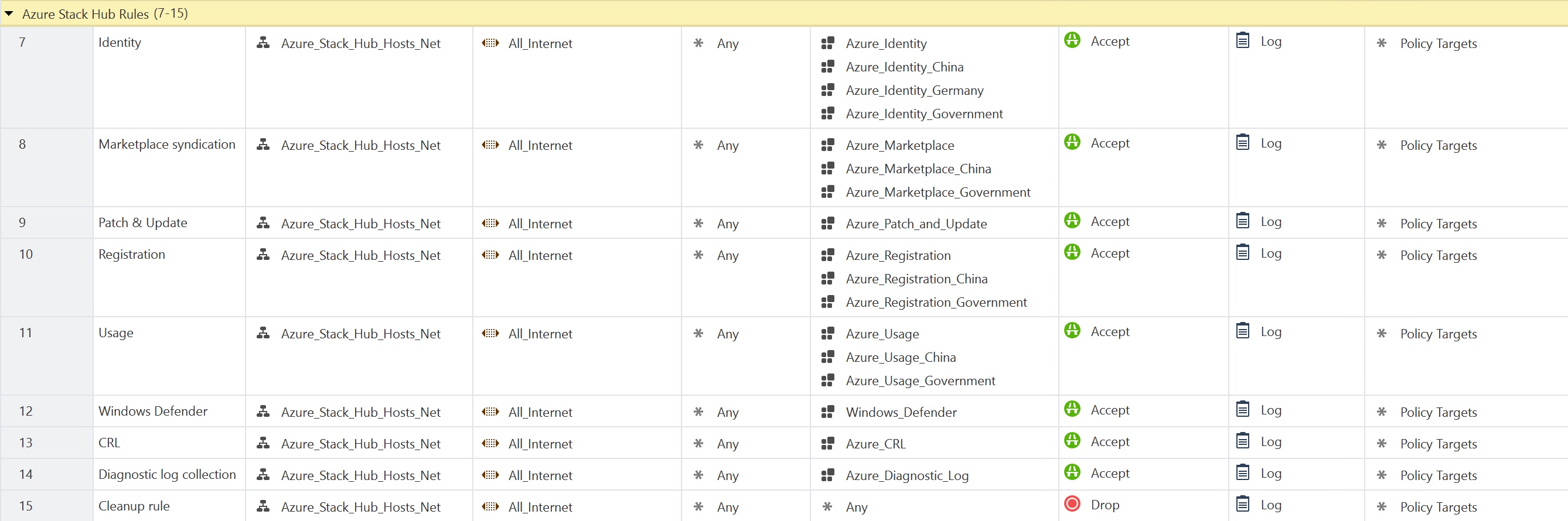The width and height of the screenshot is (1568, 521).
Task: Select the CRL rule name cell
Action: tap(169, 443)
